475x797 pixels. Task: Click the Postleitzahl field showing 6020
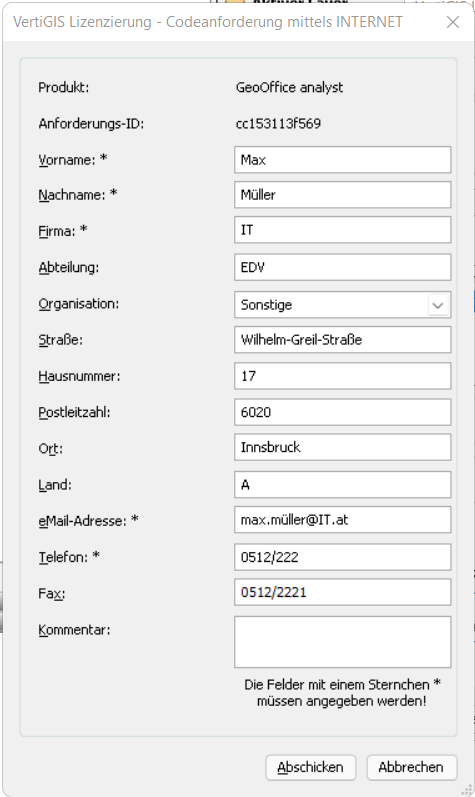tap(342, 412)
